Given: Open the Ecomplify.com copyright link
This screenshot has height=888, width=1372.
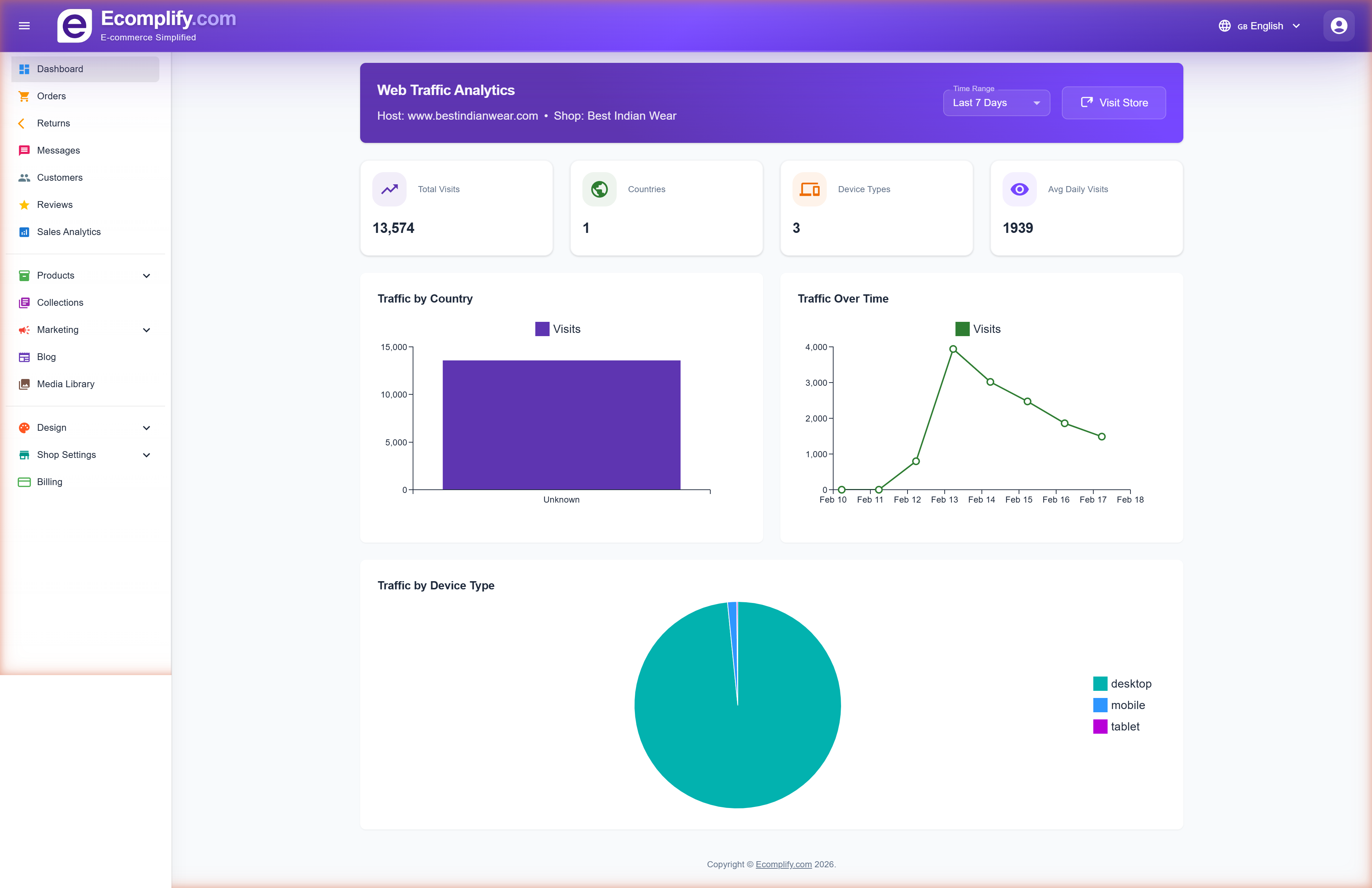Looking at the screenshot, I should click(x=784, y=864).
